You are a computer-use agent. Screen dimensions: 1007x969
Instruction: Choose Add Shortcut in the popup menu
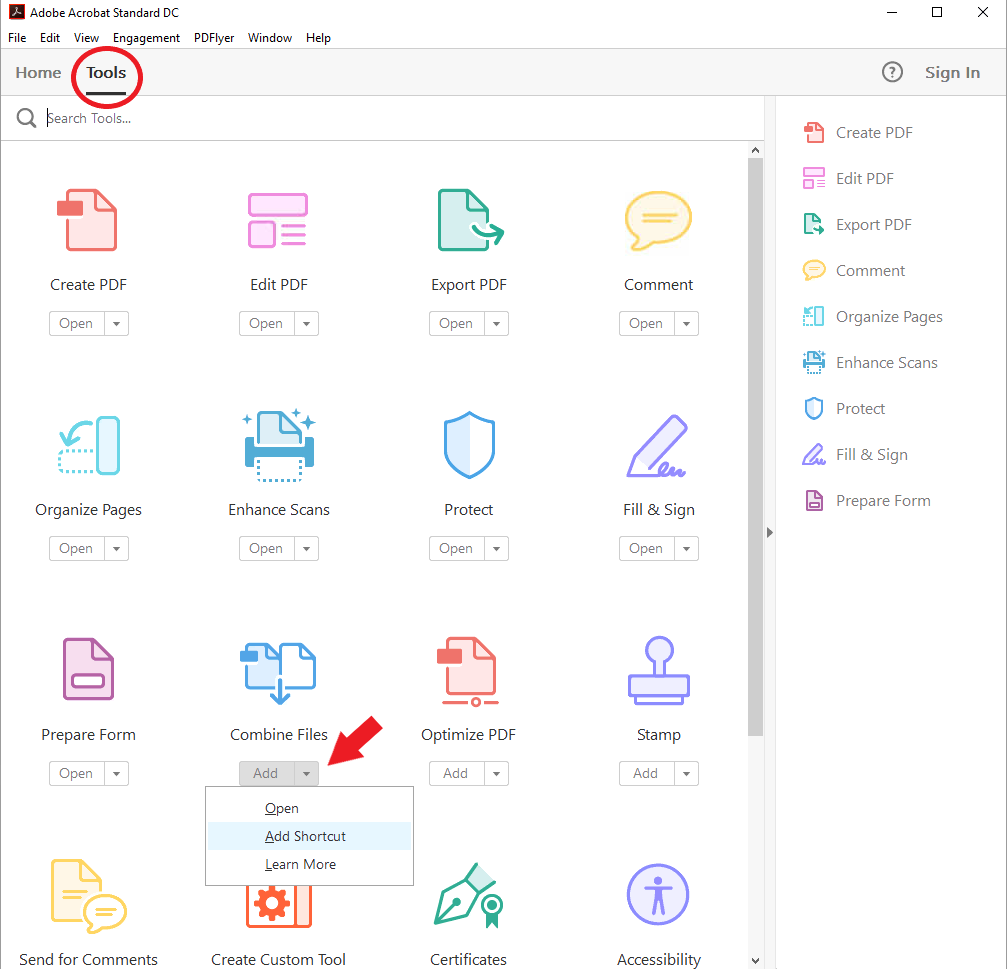[310, 836]
